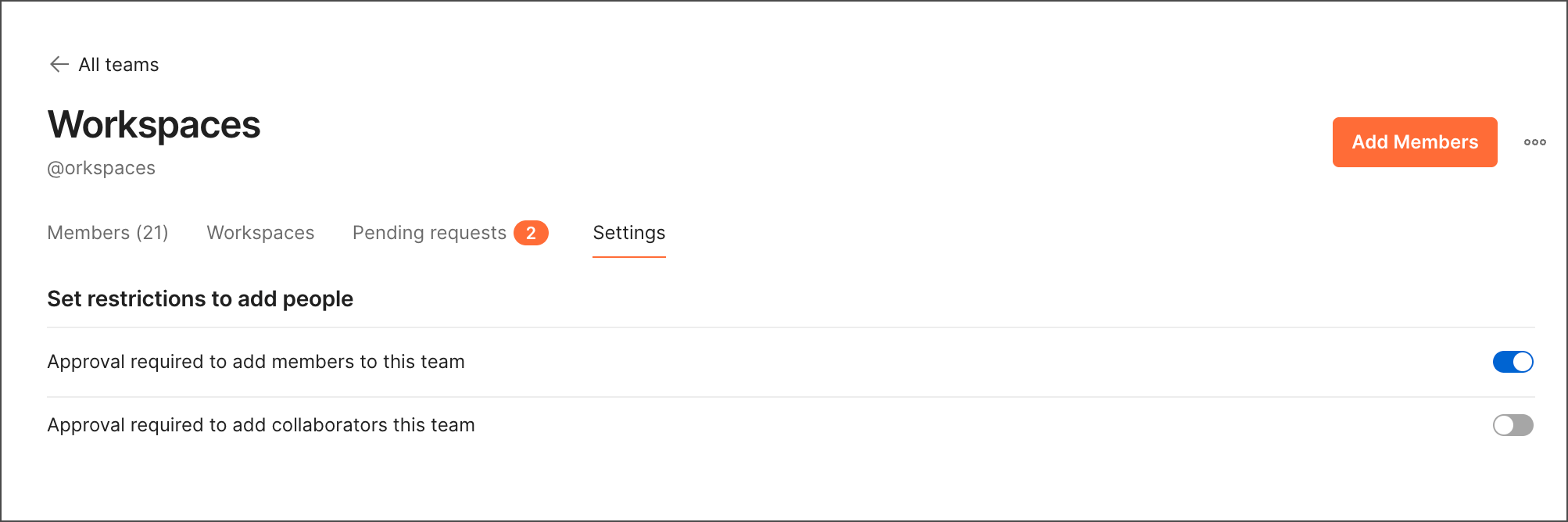This screenshot has width=1568, height=522.
Task: Select the Settings tab
Action: point(628,232)
